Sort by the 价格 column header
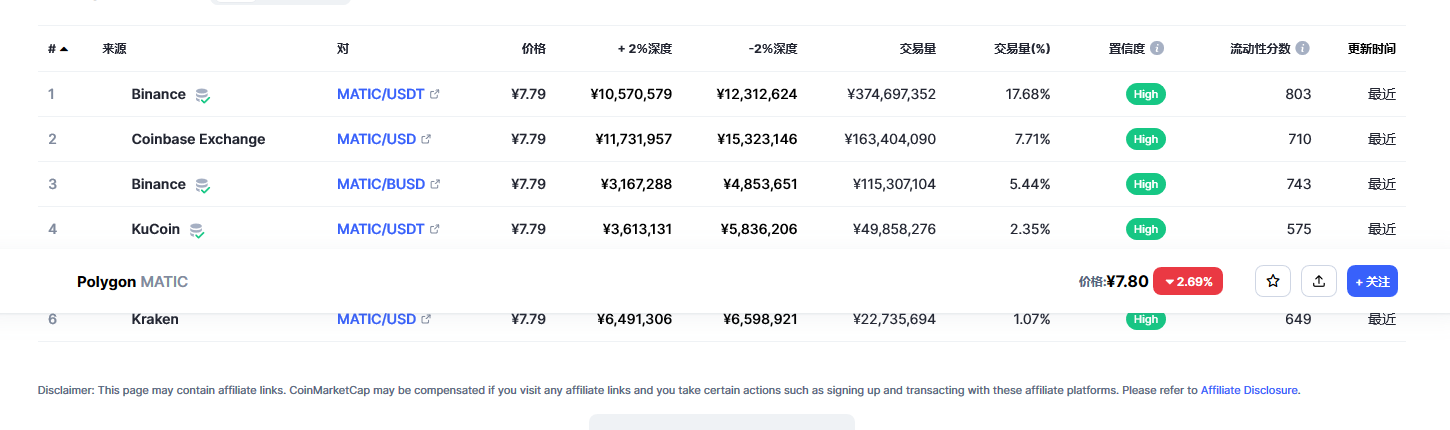This screenshot has height=430, width=1450. [x=533, y=48]
